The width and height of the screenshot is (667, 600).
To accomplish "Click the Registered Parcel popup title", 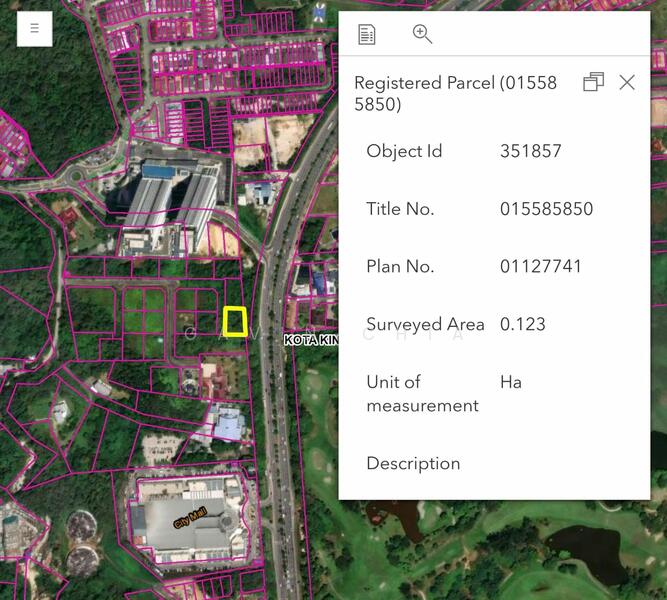I will point(455,93).
